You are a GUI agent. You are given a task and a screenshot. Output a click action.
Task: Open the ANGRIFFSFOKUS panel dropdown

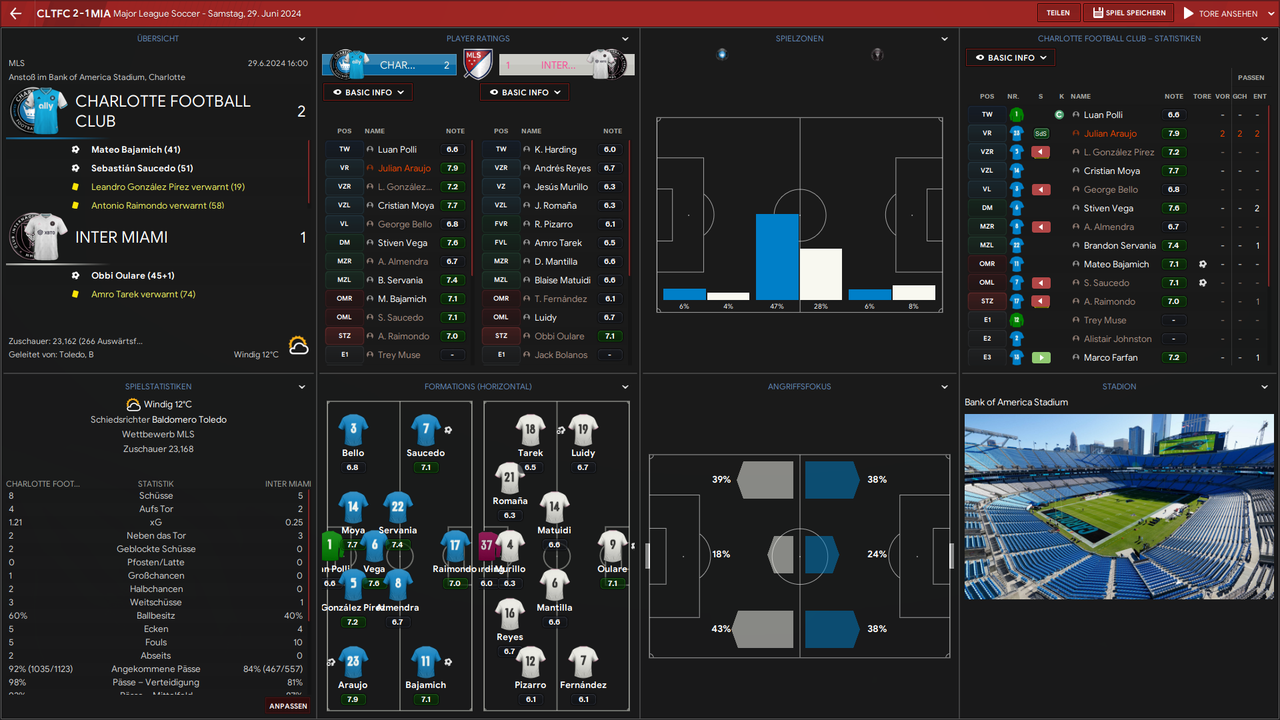[x=944, y=387]
